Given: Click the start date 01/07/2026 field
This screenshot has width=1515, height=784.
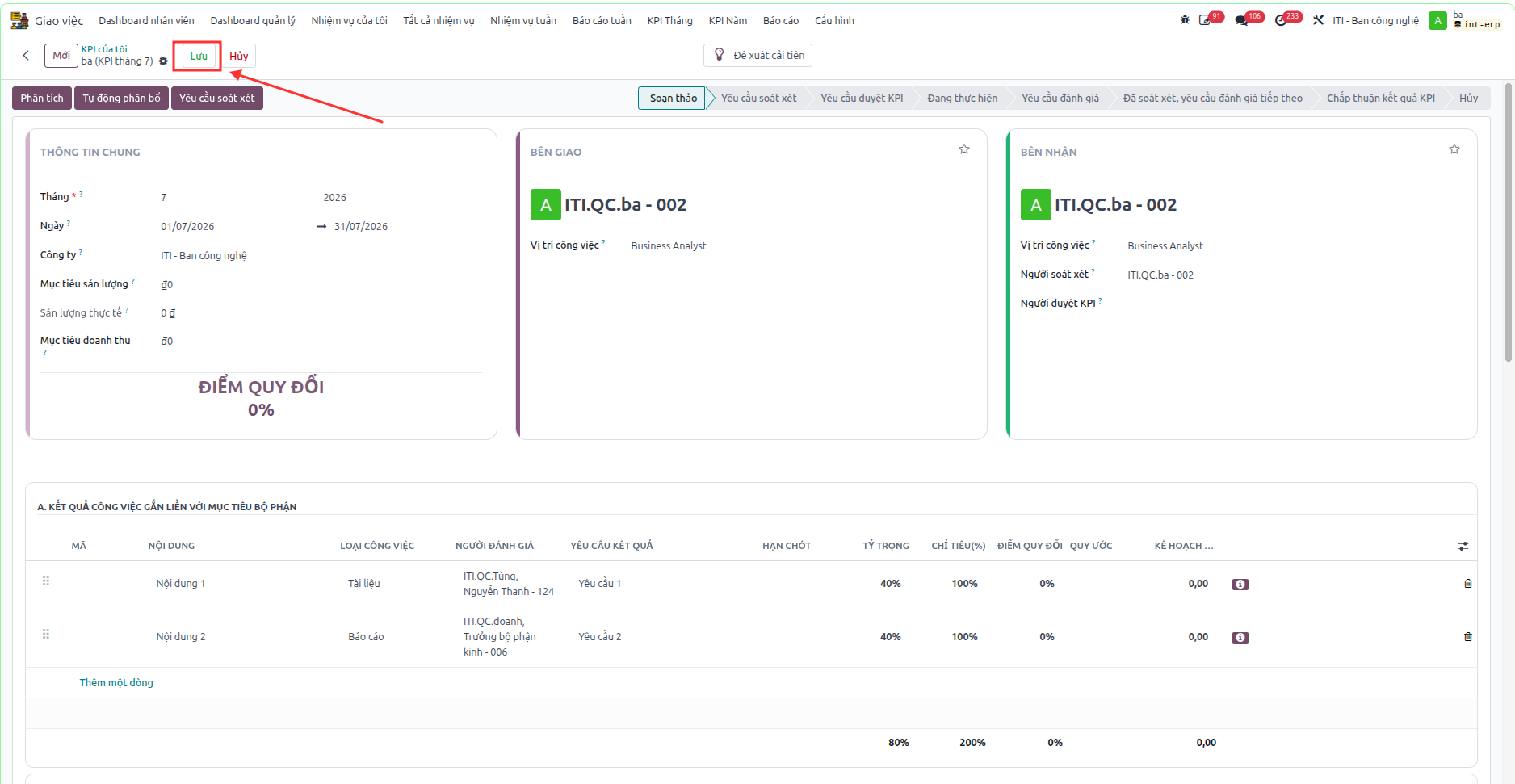Looking at the screenshot, I should 187,226.
